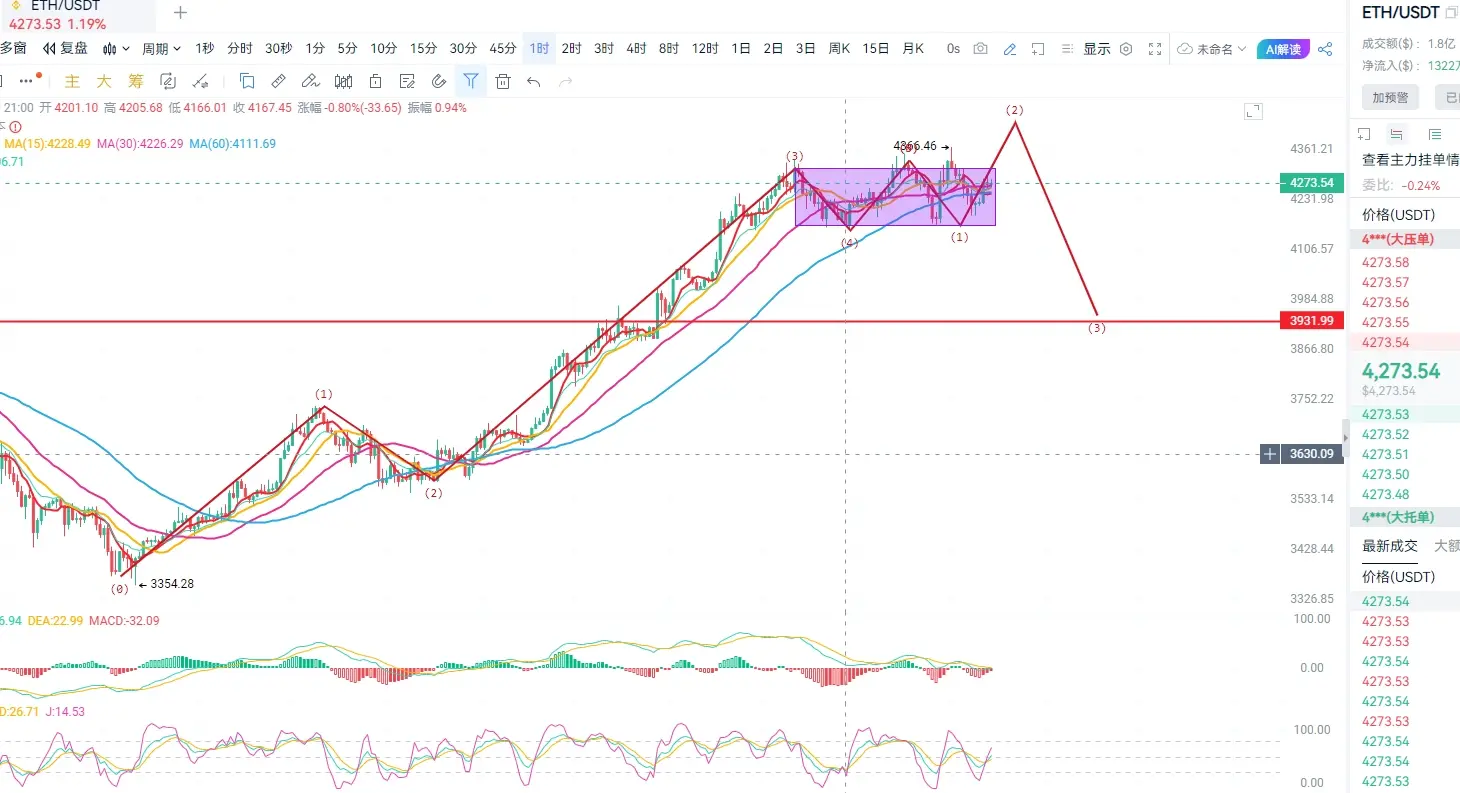
Task: Click the copy icon next to ETH/USDT title
Action: pyautogui.click(x=1452, y=12)
